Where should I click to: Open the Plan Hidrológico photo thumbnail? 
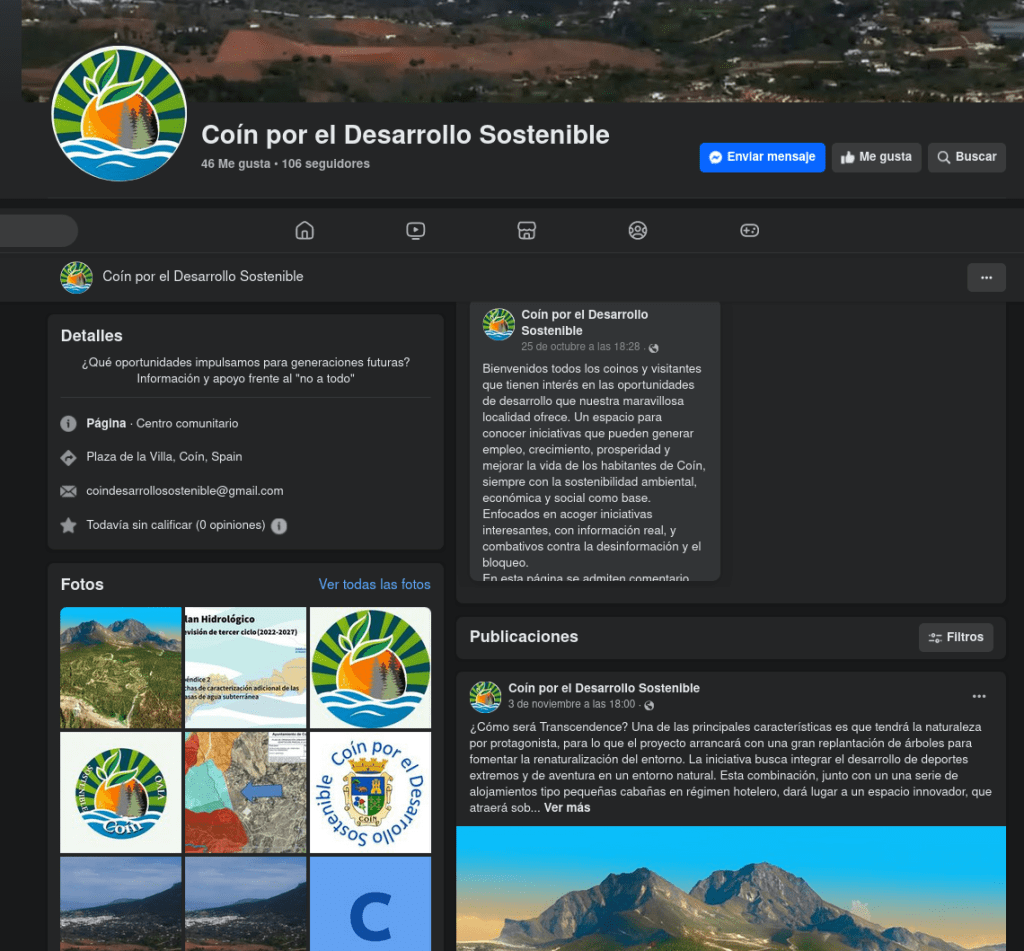pos(245,667)
